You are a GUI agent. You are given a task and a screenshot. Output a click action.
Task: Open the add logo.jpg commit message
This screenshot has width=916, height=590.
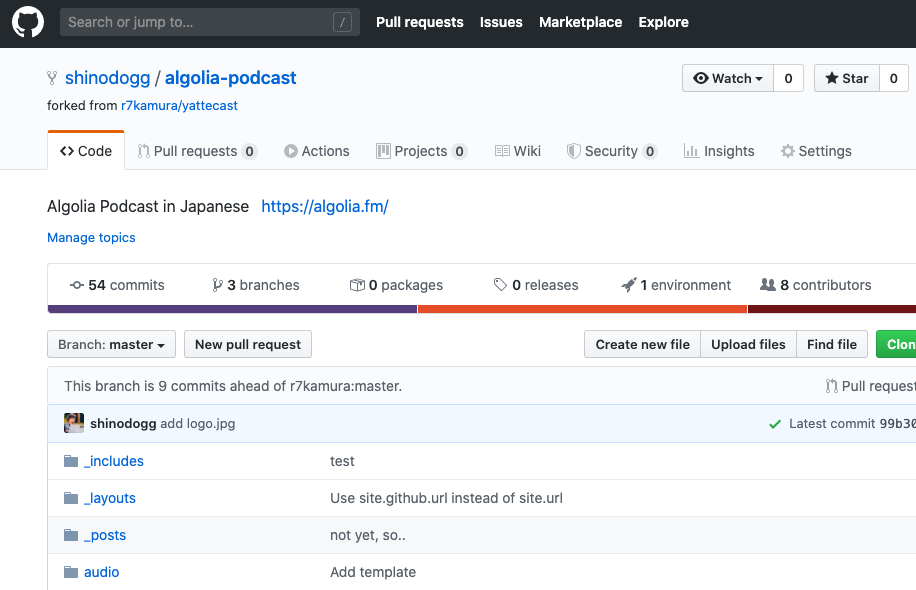point(197,424)
